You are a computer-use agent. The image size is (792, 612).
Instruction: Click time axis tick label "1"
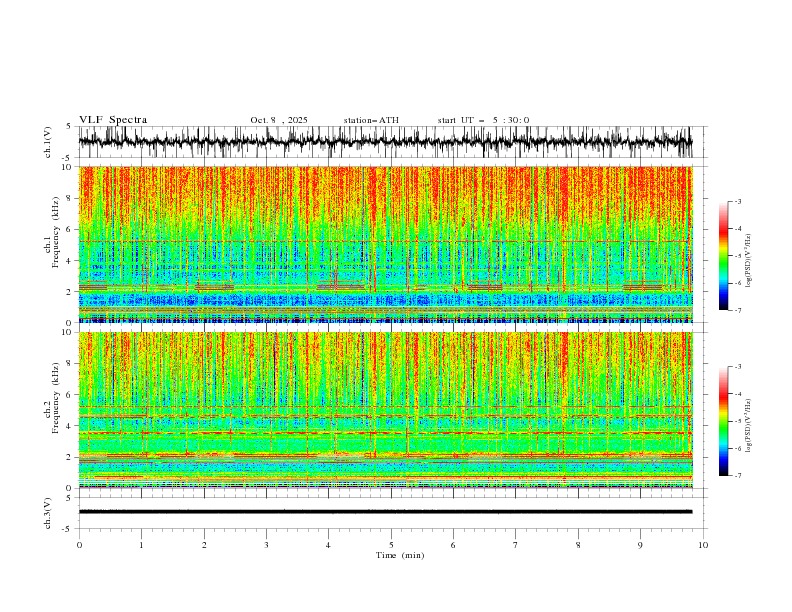141,545
